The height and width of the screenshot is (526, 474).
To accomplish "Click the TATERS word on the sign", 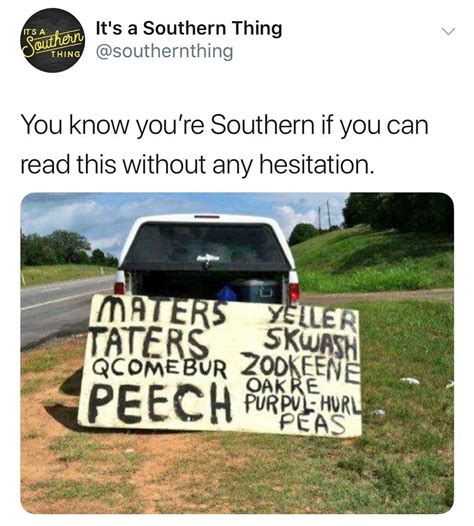I will pyautogui.click(x=148, y=342).
